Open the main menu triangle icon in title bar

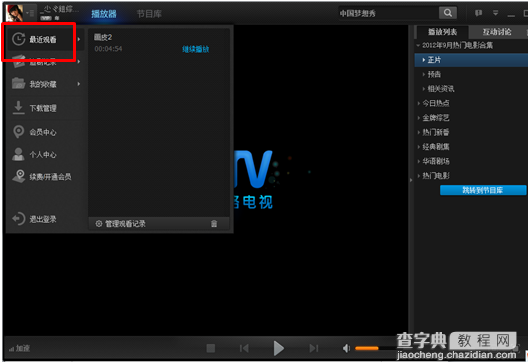click(x=495, y=13)
